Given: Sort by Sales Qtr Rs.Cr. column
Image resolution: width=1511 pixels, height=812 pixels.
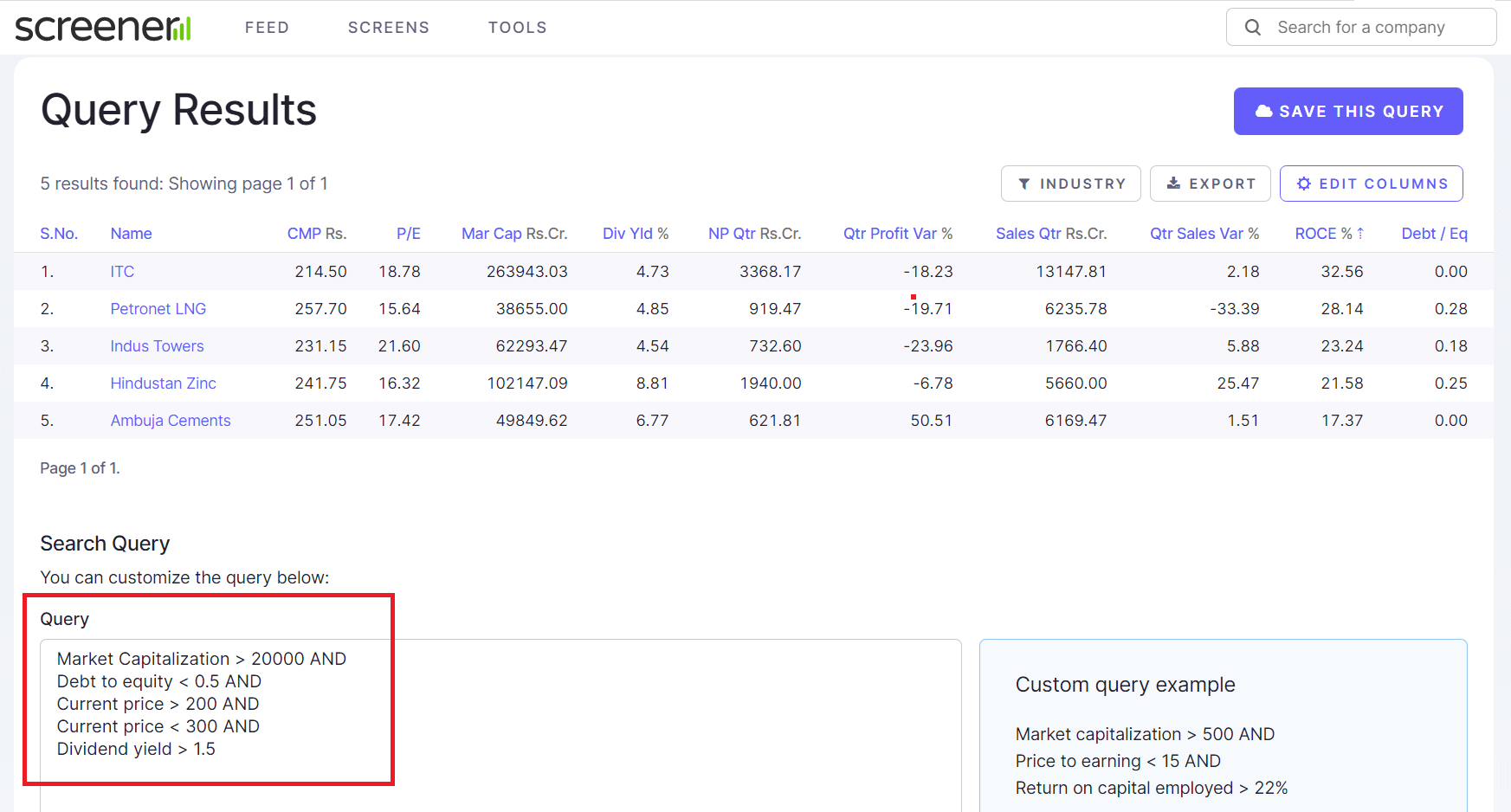Looking at the screenshot, I should (1051, 234).
